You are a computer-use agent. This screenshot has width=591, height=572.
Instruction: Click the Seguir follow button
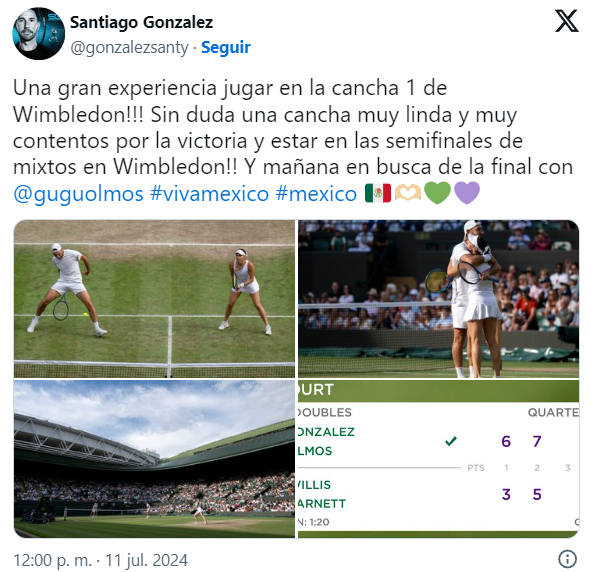226,47
